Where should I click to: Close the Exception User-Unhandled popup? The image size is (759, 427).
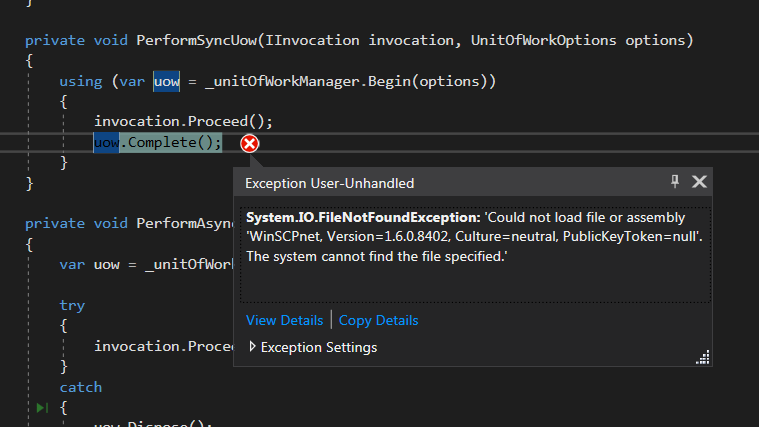pyautogui.click(x=699, y=182)
